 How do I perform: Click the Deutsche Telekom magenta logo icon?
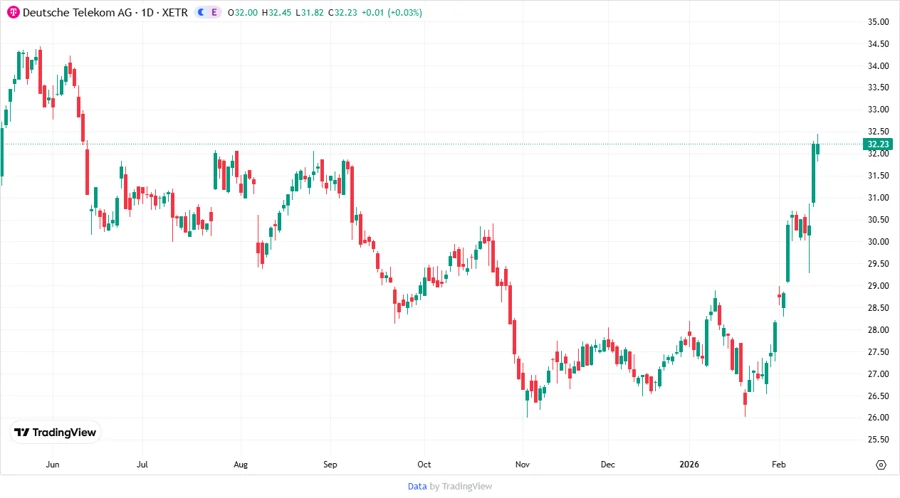coord(13,12)
